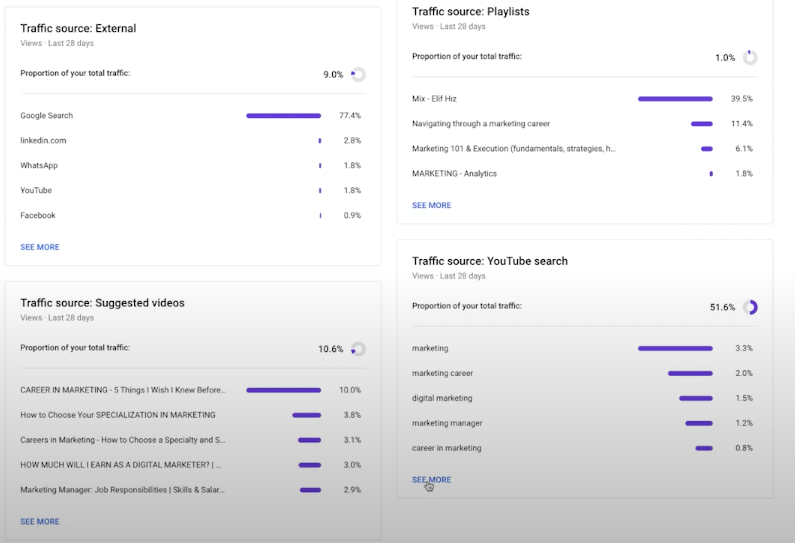Click the Traffic source: YouTube search heading
795x543 pixels.
point(490,261)
